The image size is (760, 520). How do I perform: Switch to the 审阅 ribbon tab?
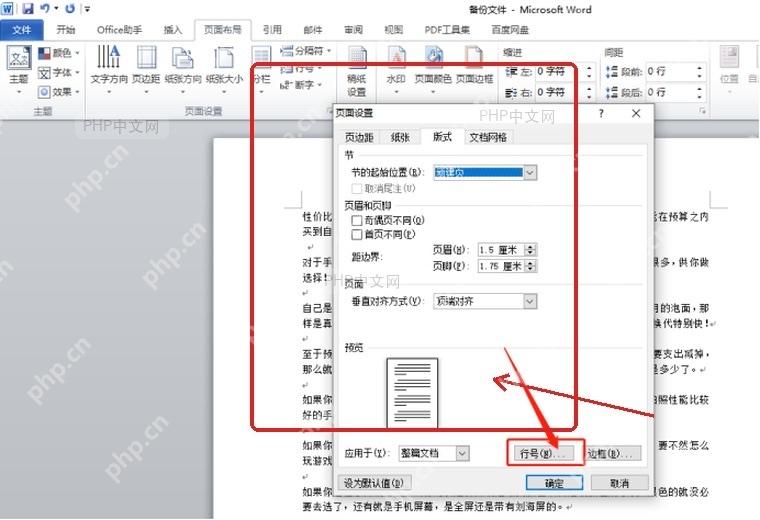pos(353,30)
